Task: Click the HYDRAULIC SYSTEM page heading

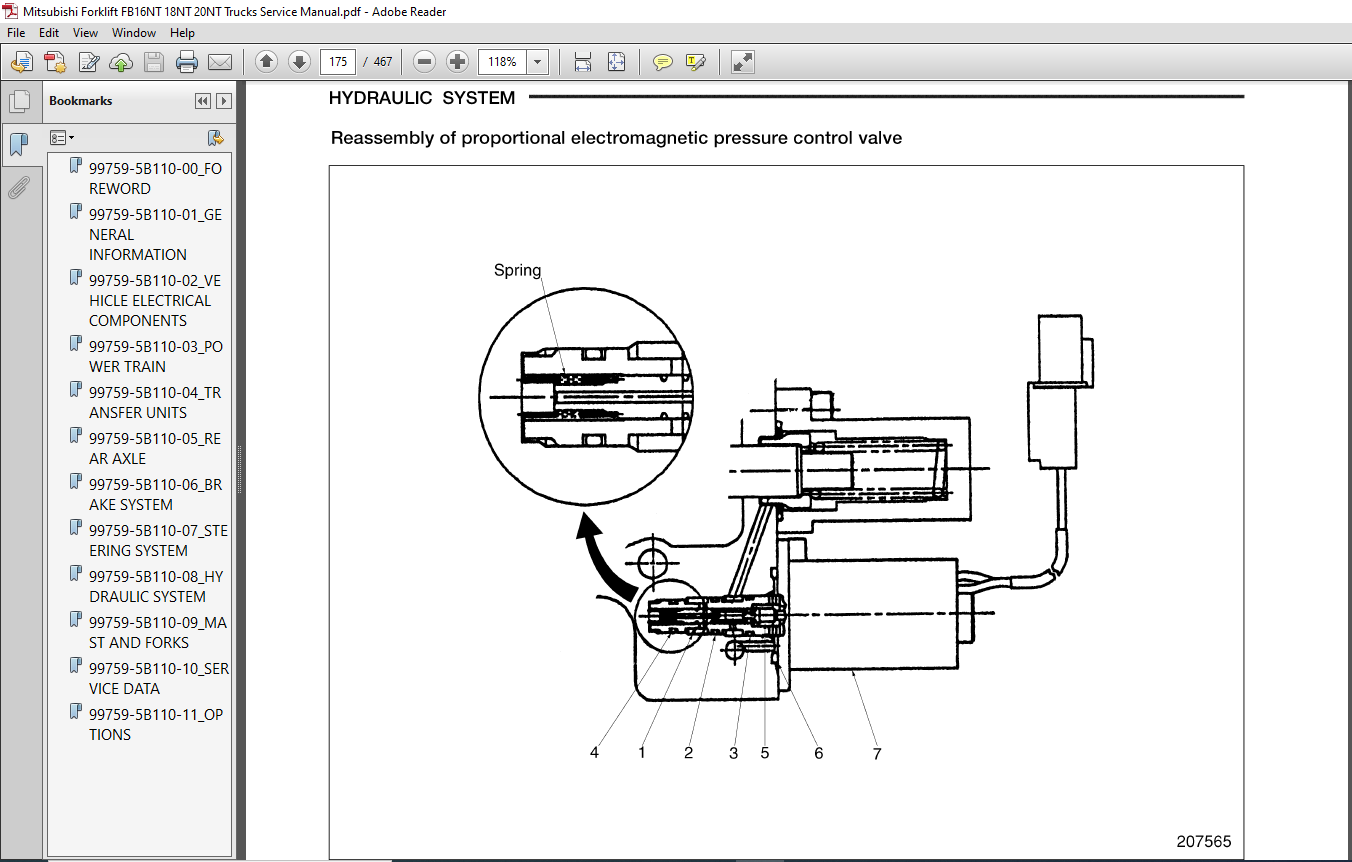Action: click(422, 98)
